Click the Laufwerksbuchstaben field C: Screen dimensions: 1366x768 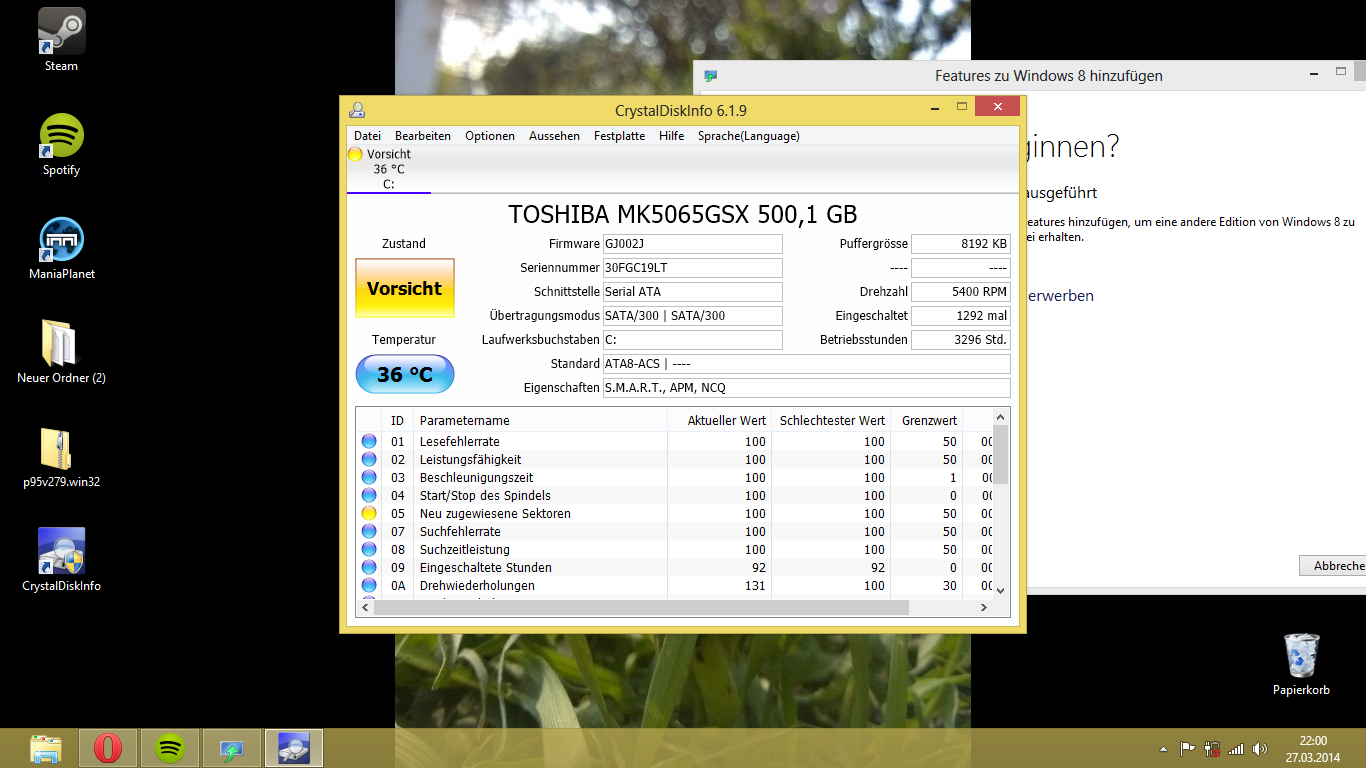click(692, 340)
